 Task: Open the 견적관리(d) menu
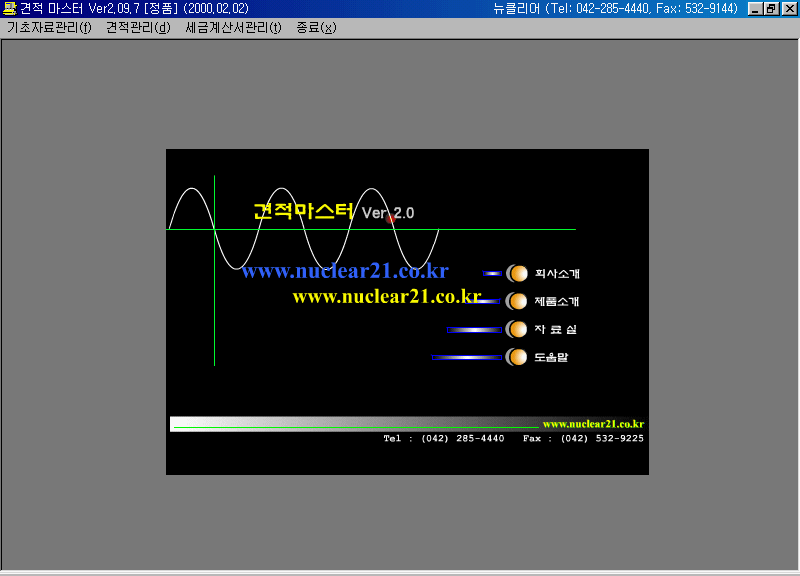[138, 28]
